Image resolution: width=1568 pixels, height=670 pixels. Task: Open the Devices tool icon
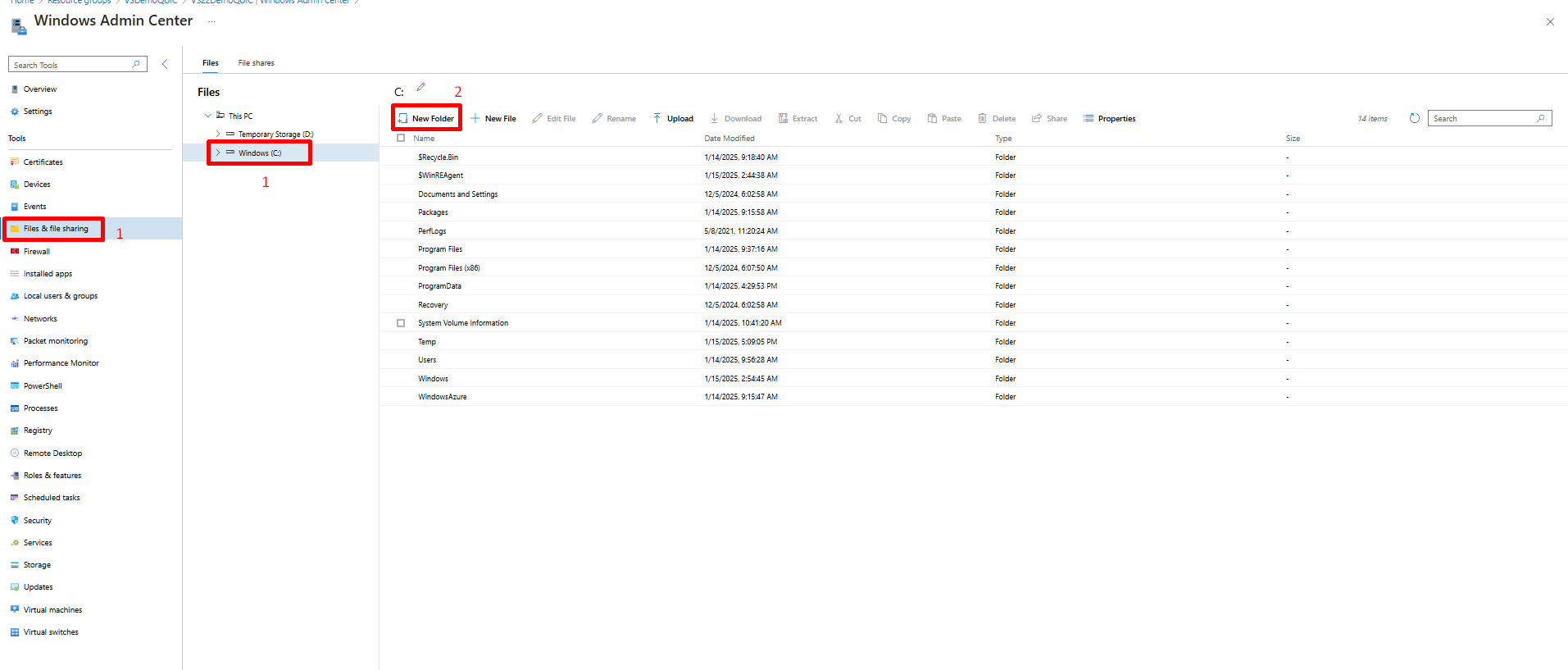click(15, 185)
